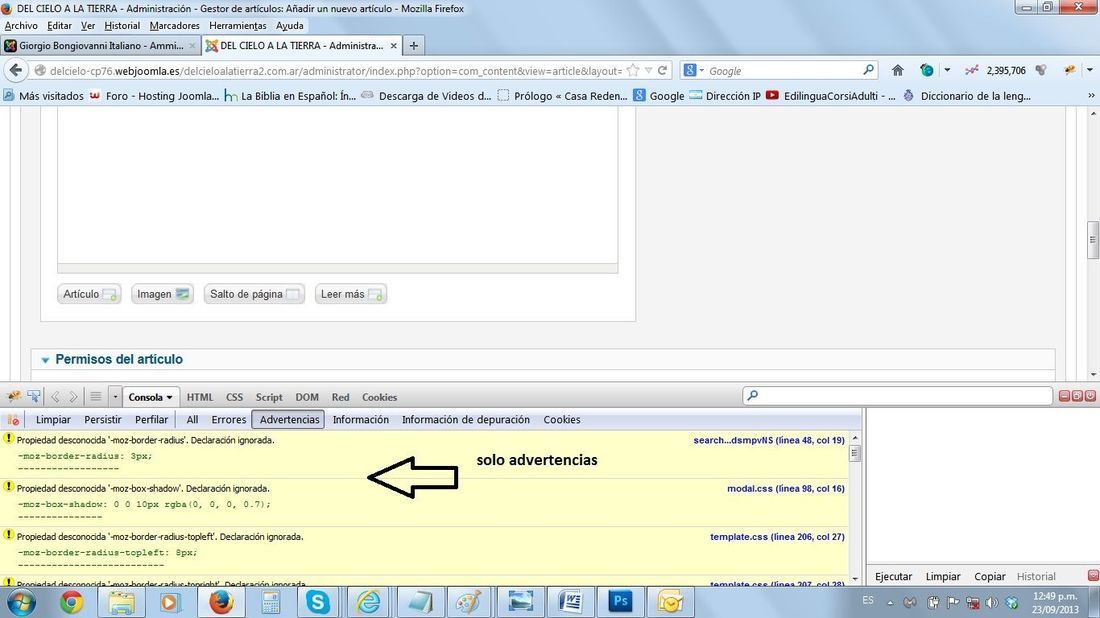
Task: Filter console by Advertencias
Action: (x=289, y=419)
